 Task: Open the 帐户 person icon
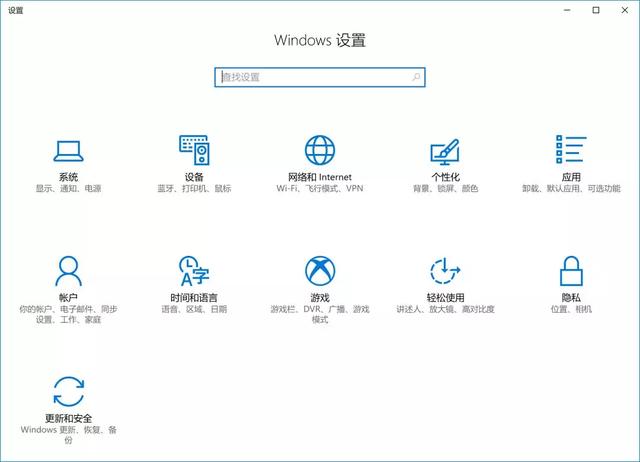(x=68, y=271)
